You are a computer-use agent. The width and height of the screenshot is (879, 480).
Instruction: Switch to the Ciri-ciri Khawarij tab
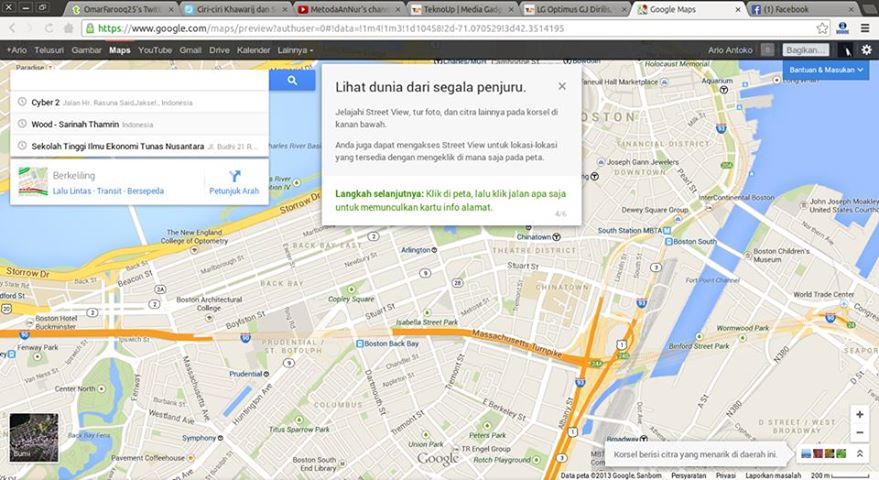pyautogui.click(x=235, y=10)
